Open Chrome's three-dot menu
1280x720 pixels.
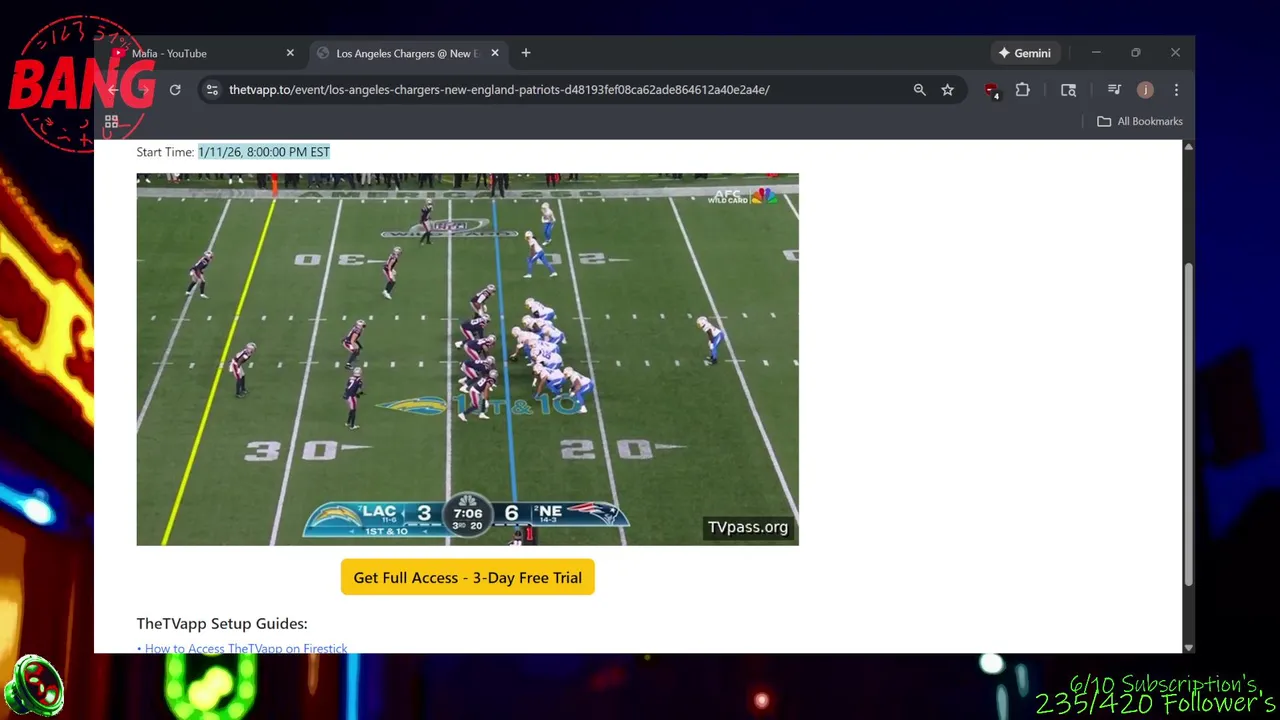click(1176, 90)
